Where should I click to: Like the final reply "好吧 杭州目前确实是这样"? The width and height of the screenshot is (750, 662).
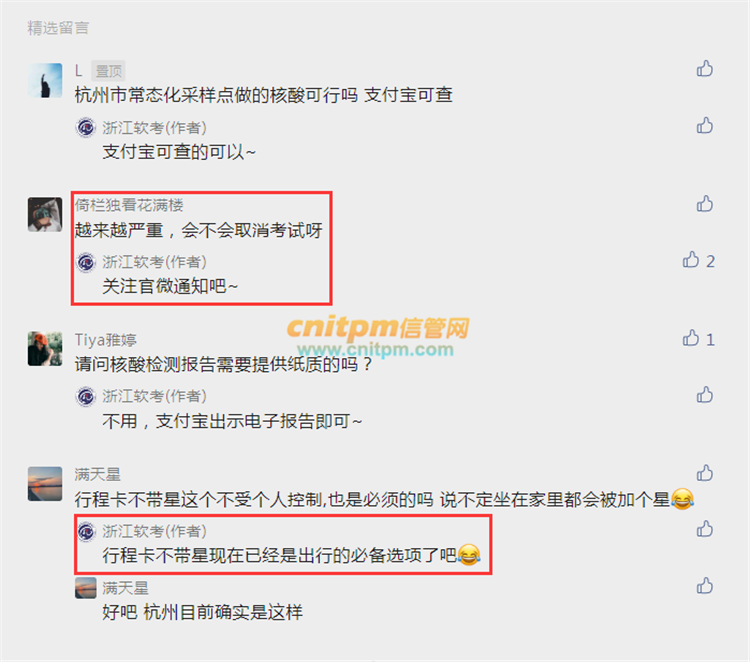coord(705,585)
